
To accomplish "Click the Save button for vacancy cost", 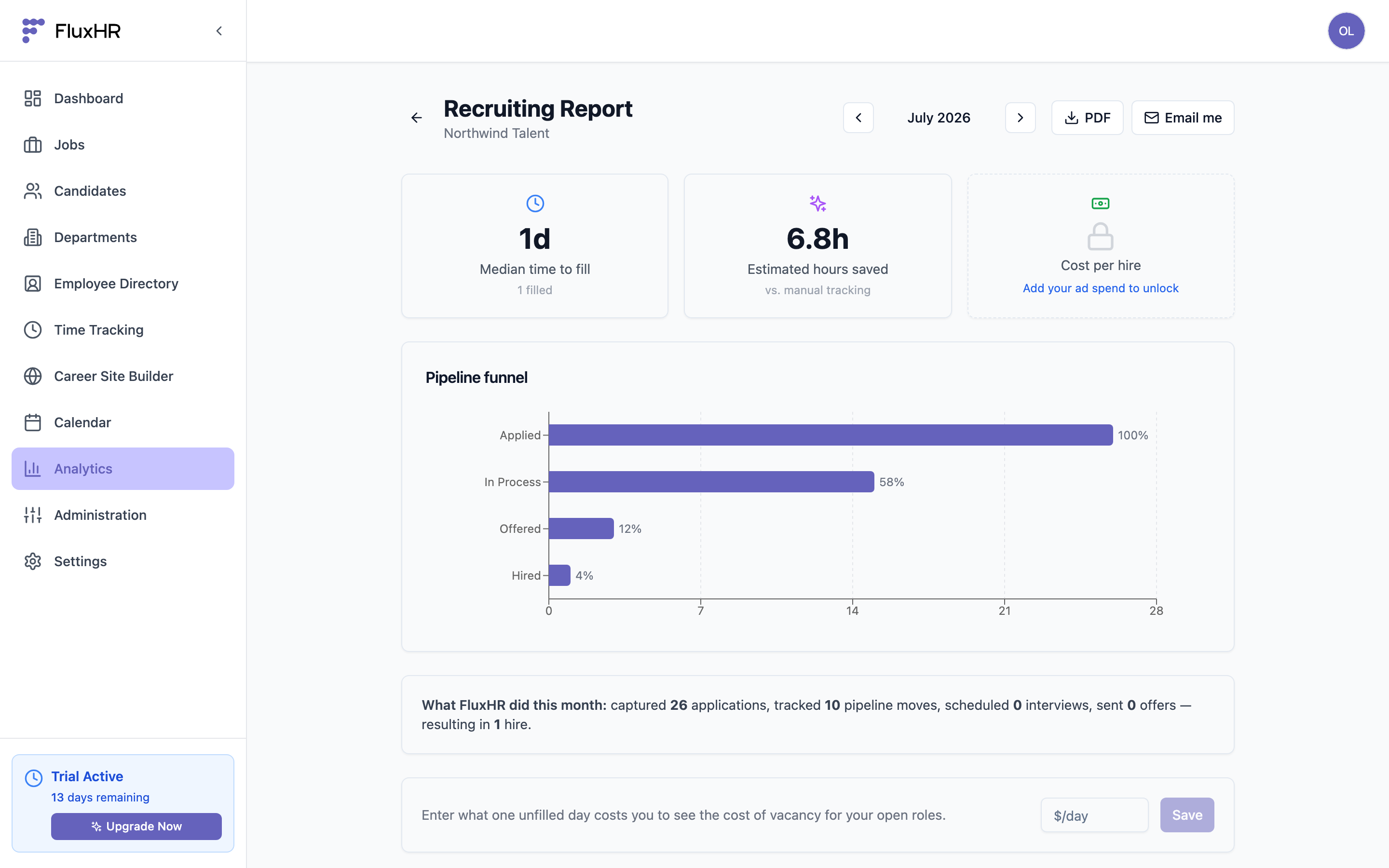I will pos(1186,815).
